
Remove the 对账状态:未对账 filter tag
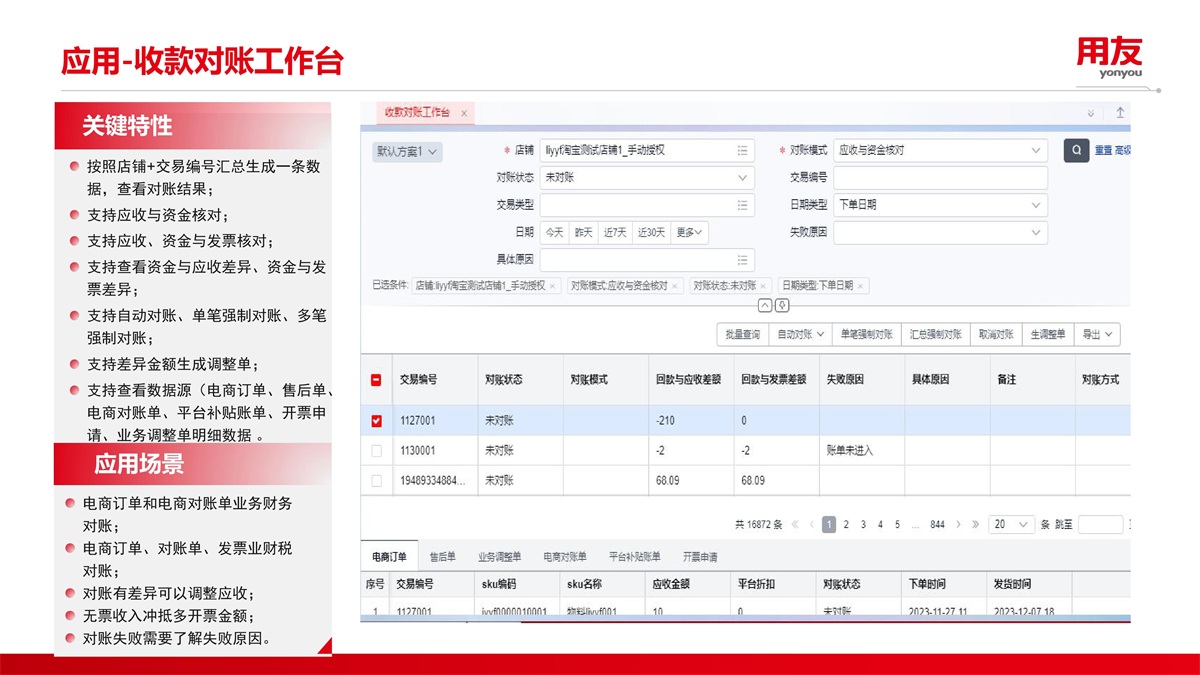[x=764, y=286]
